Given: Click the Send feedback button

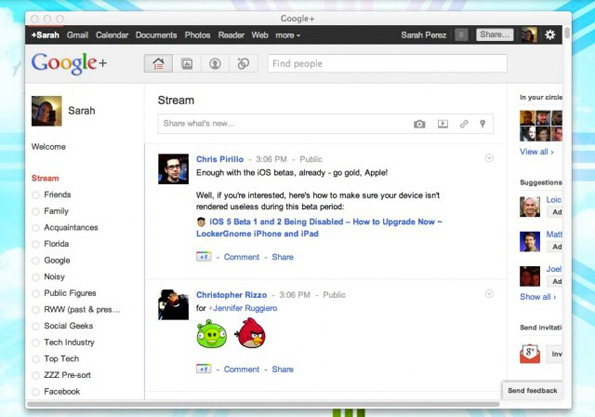Looking at the screenshot, I should pyautogui.click(x=532, y=390).
